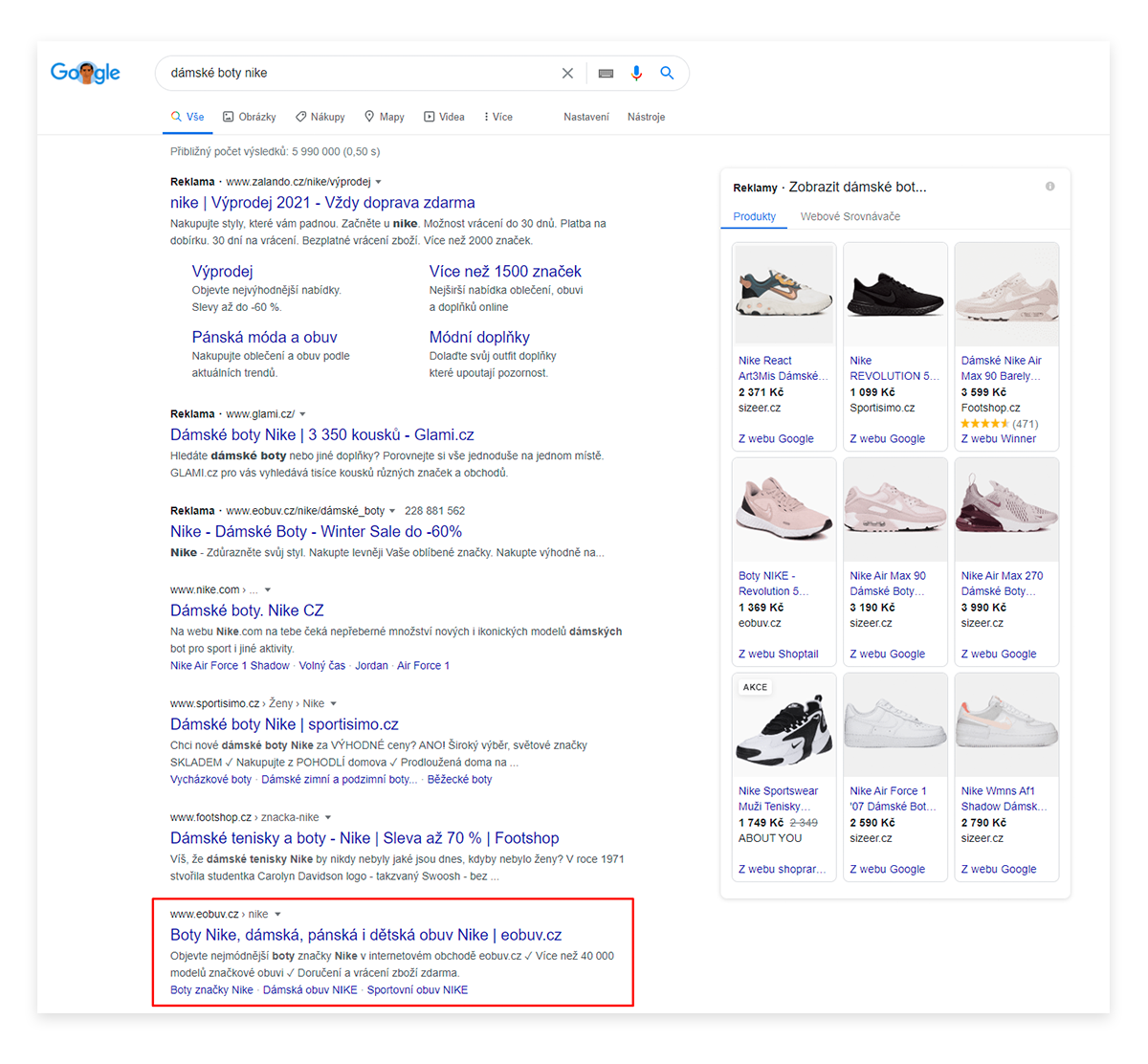Viewport: 1148px width, 1064px height.
Task: Click Nike Air Max 270 shoe thumbnail
Action: 1006,509
